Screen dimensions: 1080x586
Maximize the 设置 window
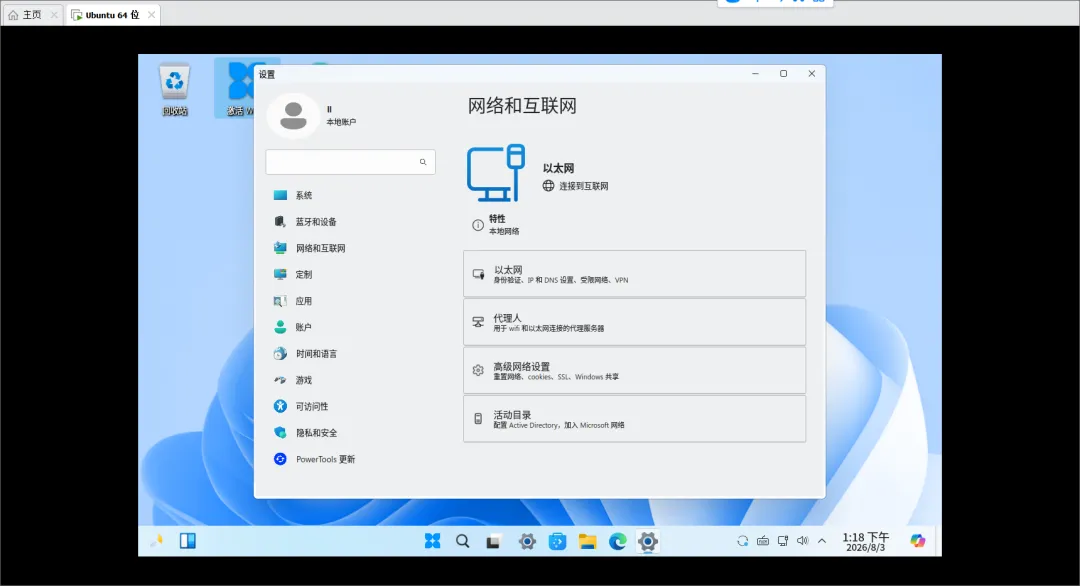click(783, 74)
